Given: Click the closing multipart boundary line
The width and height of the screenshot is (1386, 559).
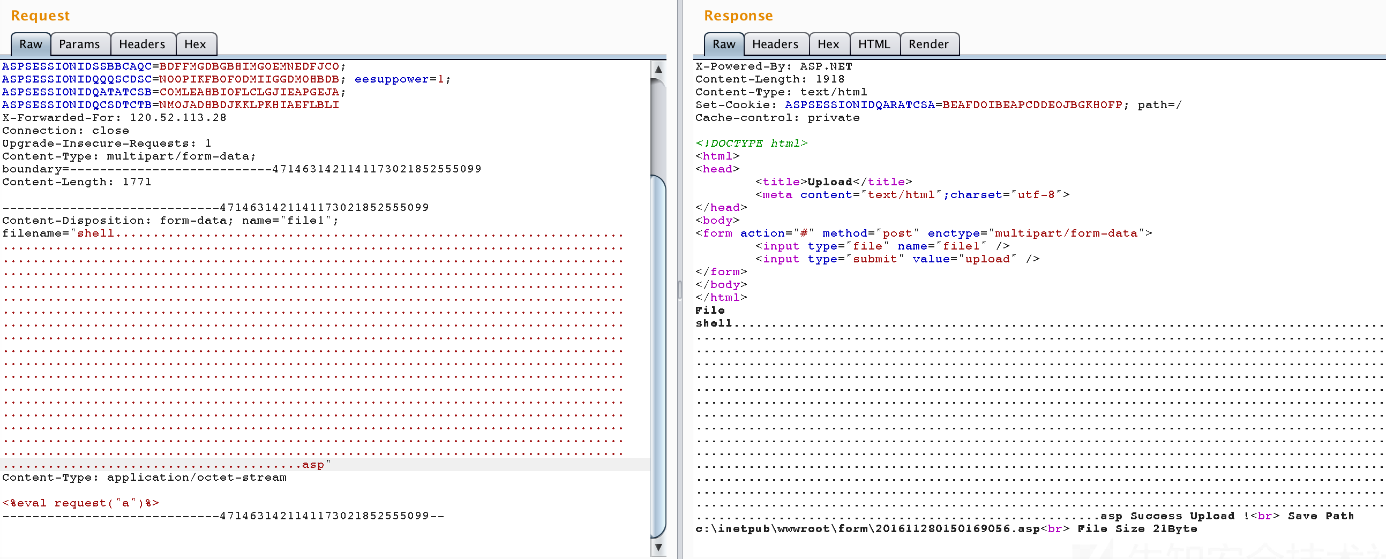Looking at the screenshot, I should coord(223,516).
